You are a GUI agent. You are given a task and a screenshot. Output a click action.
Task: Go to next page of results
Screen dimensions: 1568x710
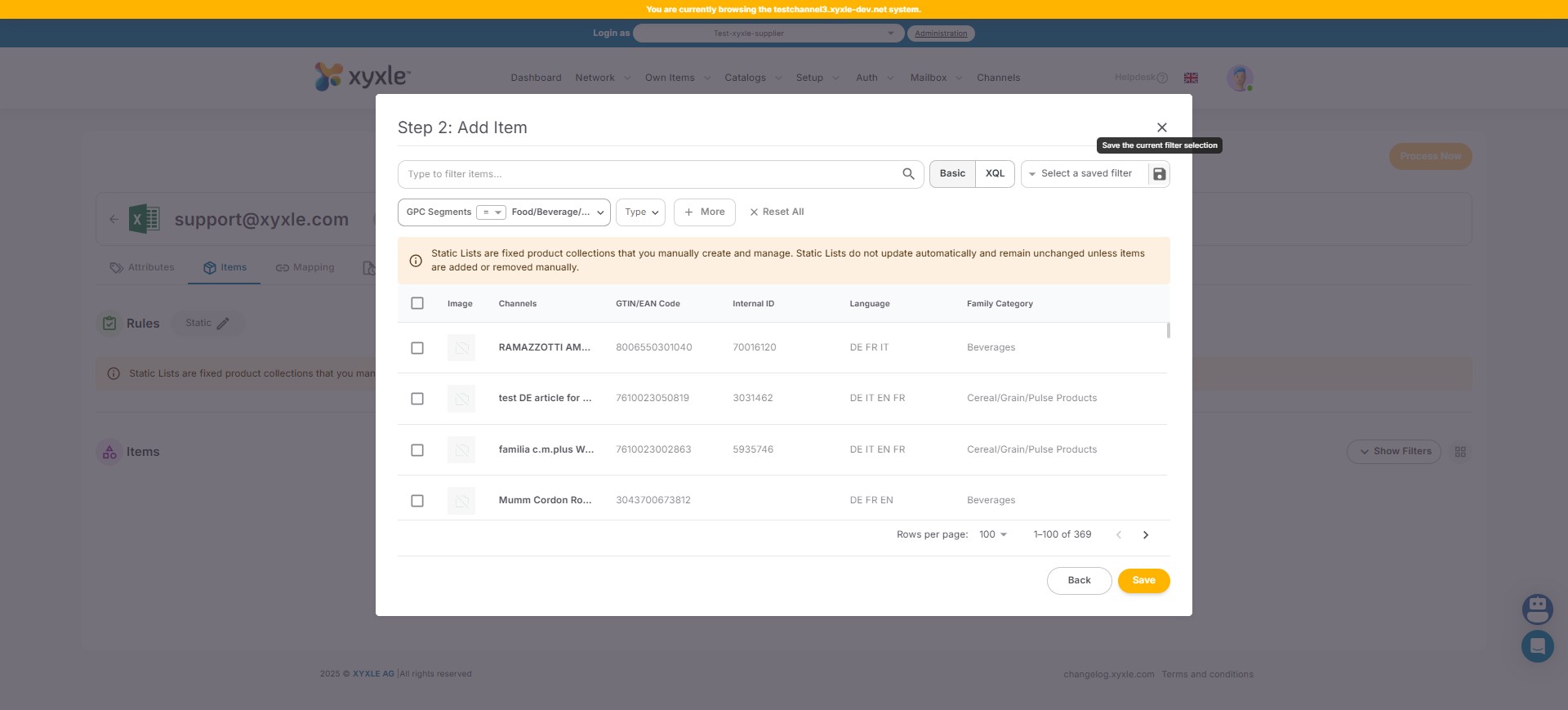(1145, 535)
